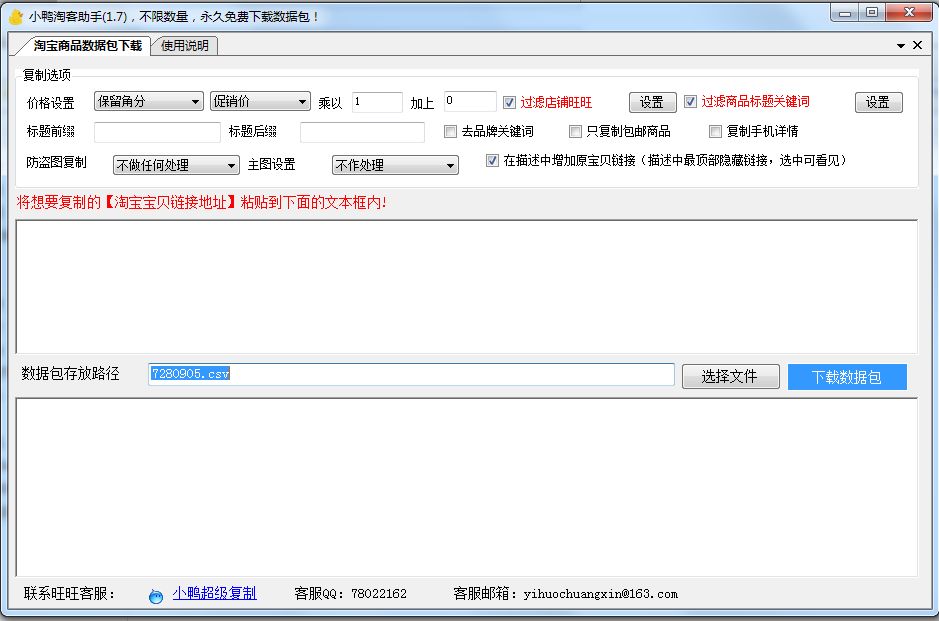Click the first 设置 button
The image size is (939, 621).
tap(652, 101)
